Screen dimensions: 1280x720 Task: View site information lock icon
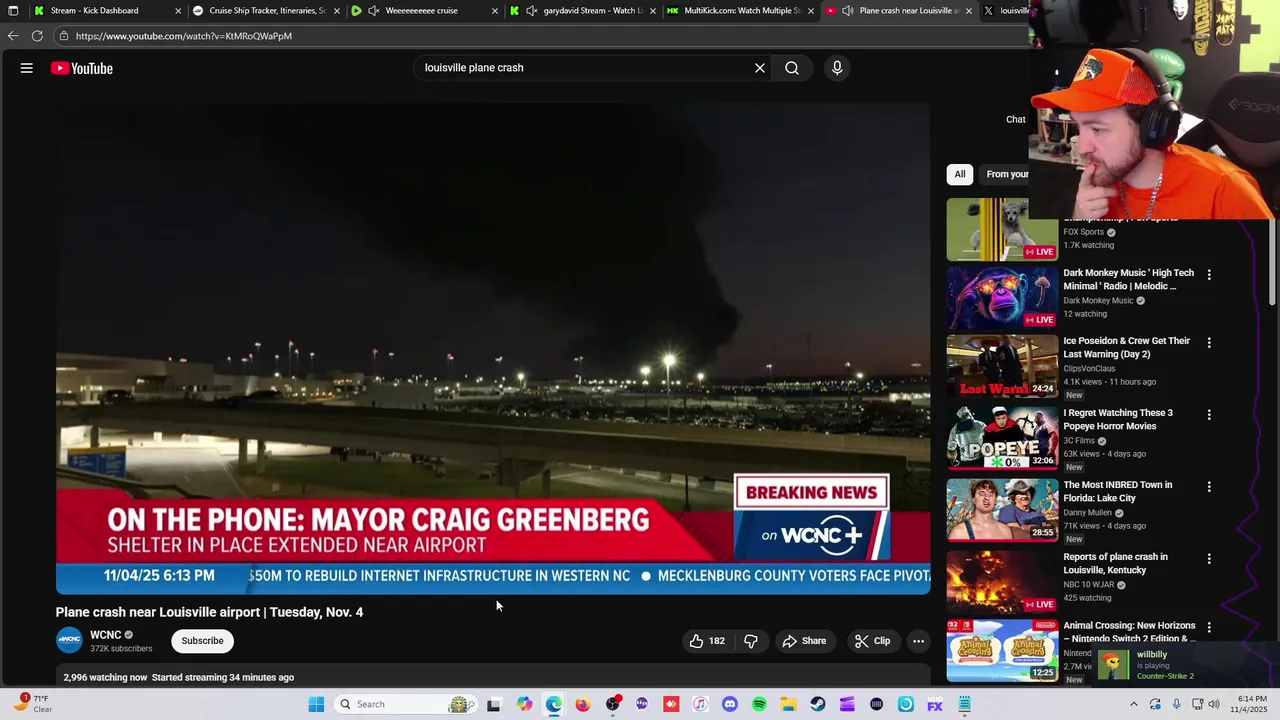(x=63, y=36)
